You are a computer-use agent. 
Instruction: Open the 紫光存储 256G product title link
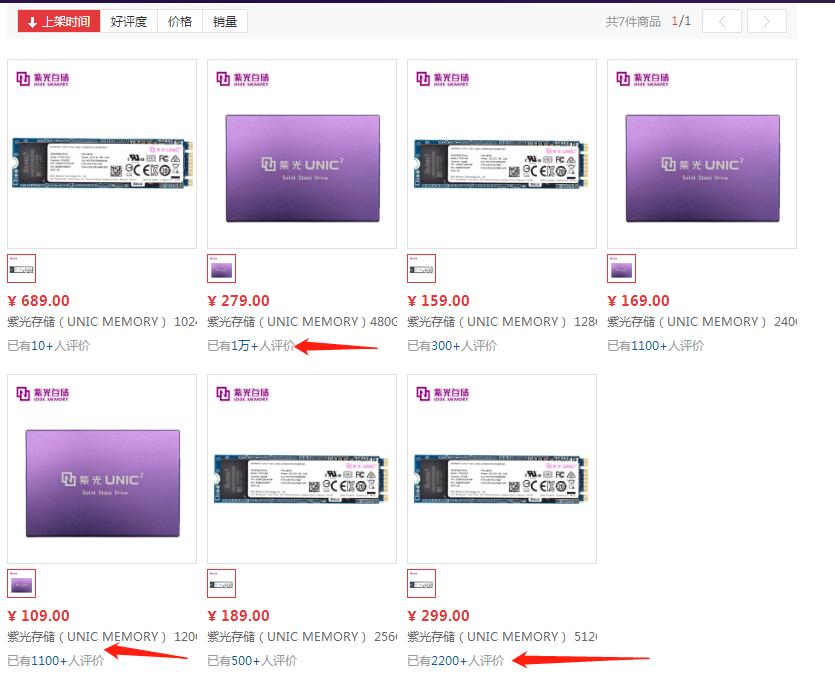click(x=302, y=636)
